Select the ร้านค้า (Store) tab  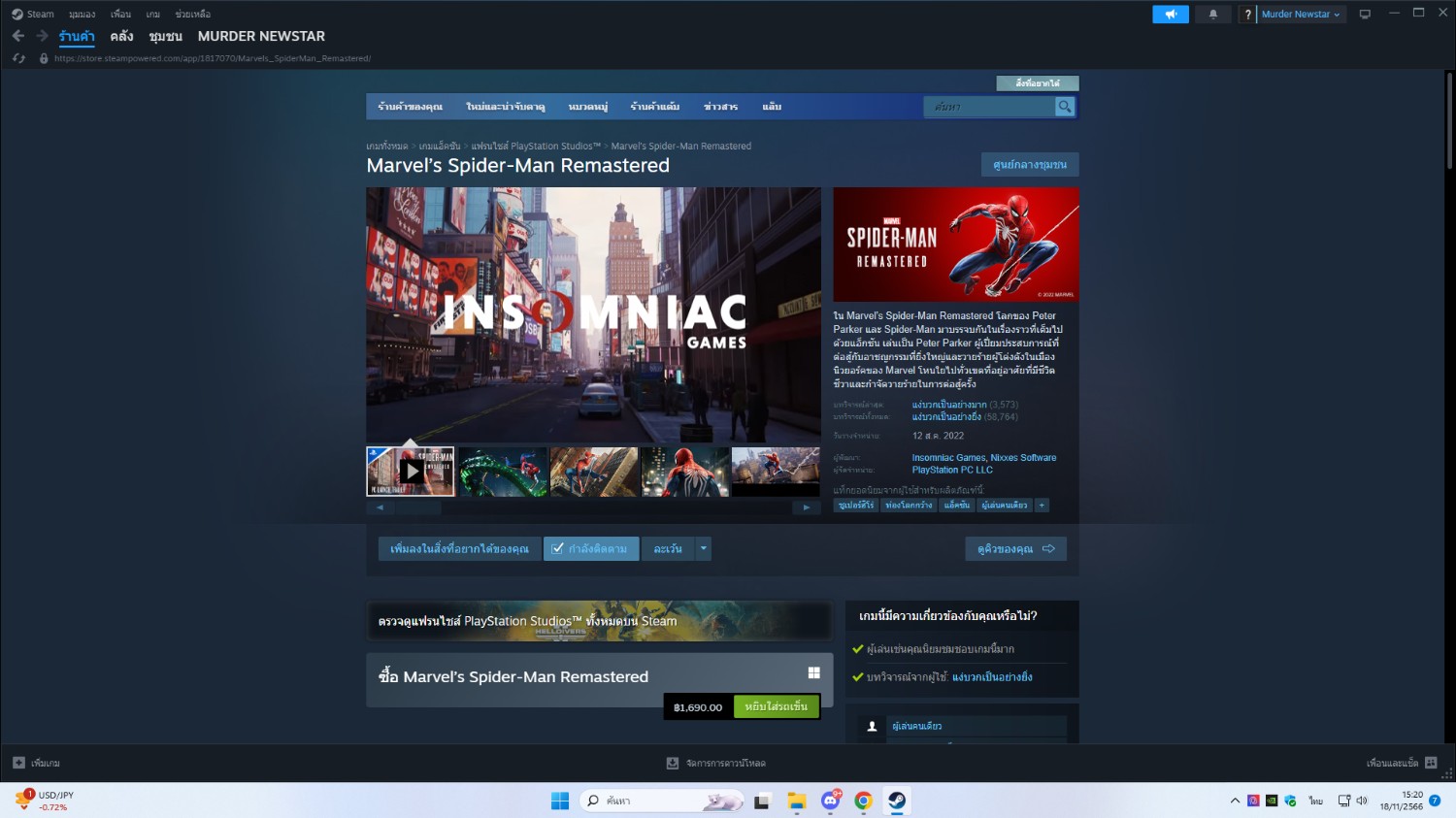[77, 36]
